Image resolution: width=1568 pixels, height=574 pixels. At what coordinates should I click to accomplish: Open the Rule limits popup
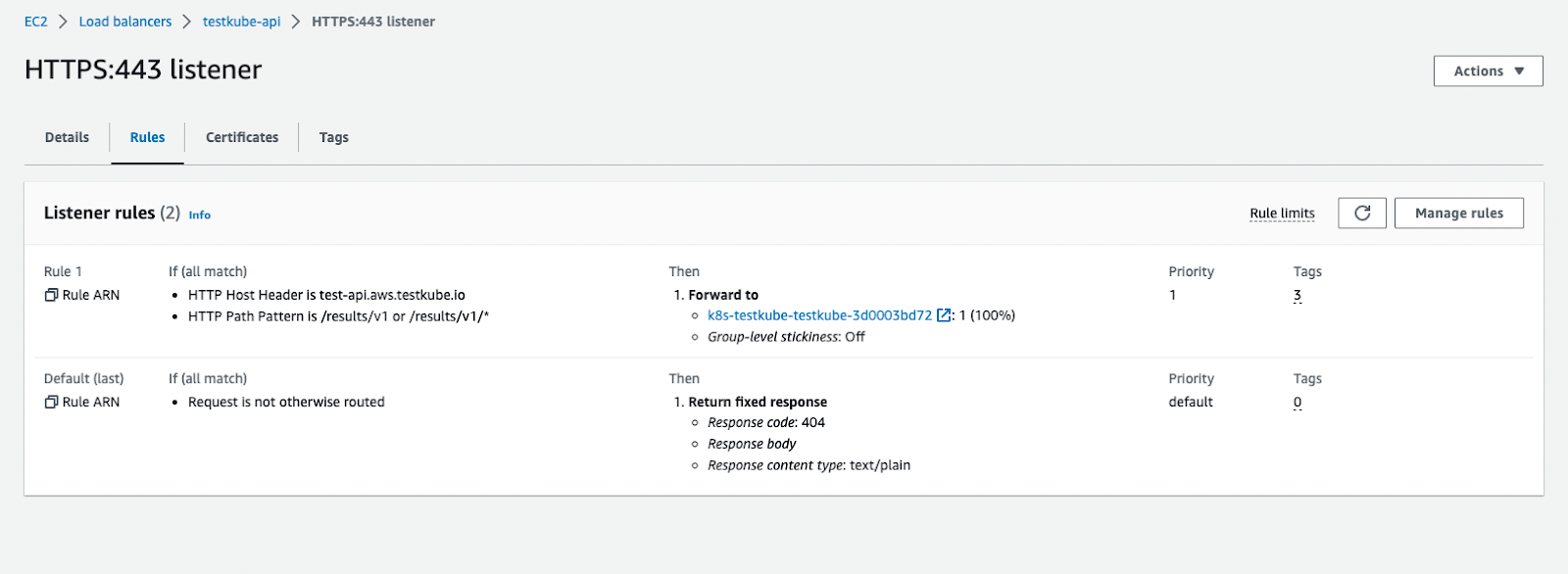coord(1281,213)
